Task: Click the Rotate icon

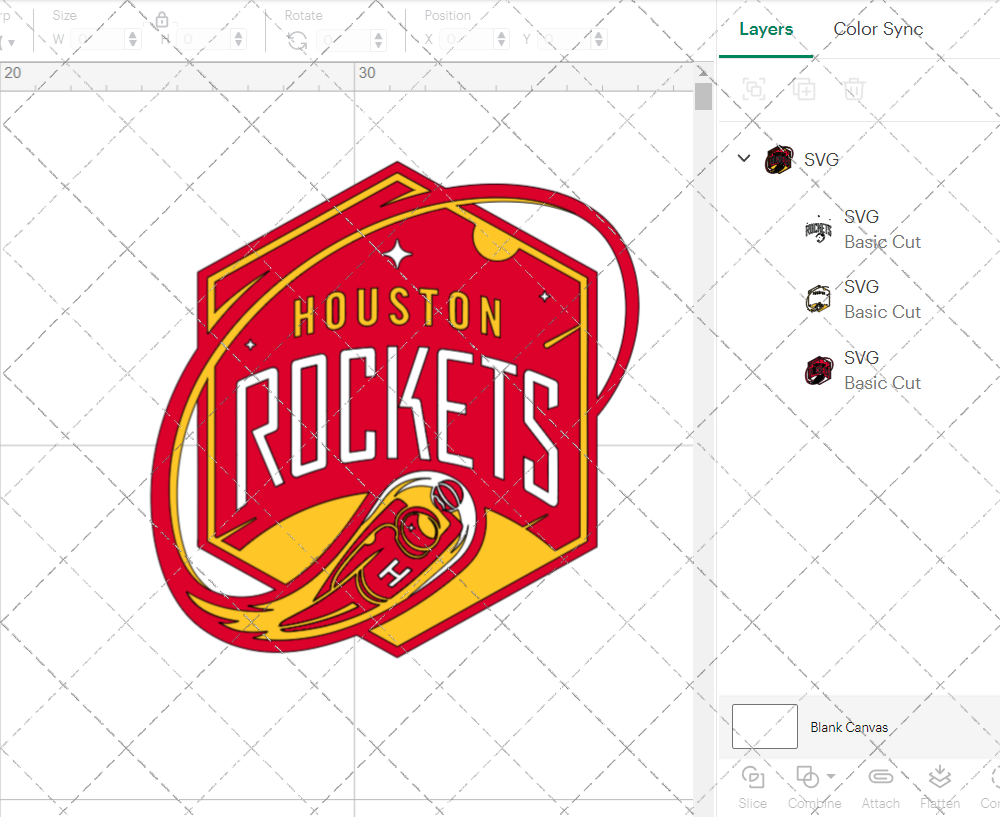Action: pos(297,41)
